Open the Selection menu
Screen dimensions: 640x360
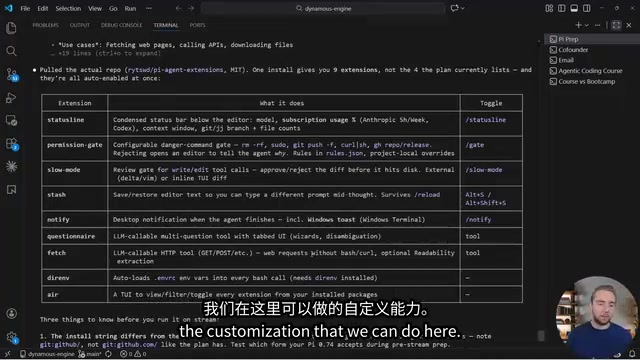(68, 8)
